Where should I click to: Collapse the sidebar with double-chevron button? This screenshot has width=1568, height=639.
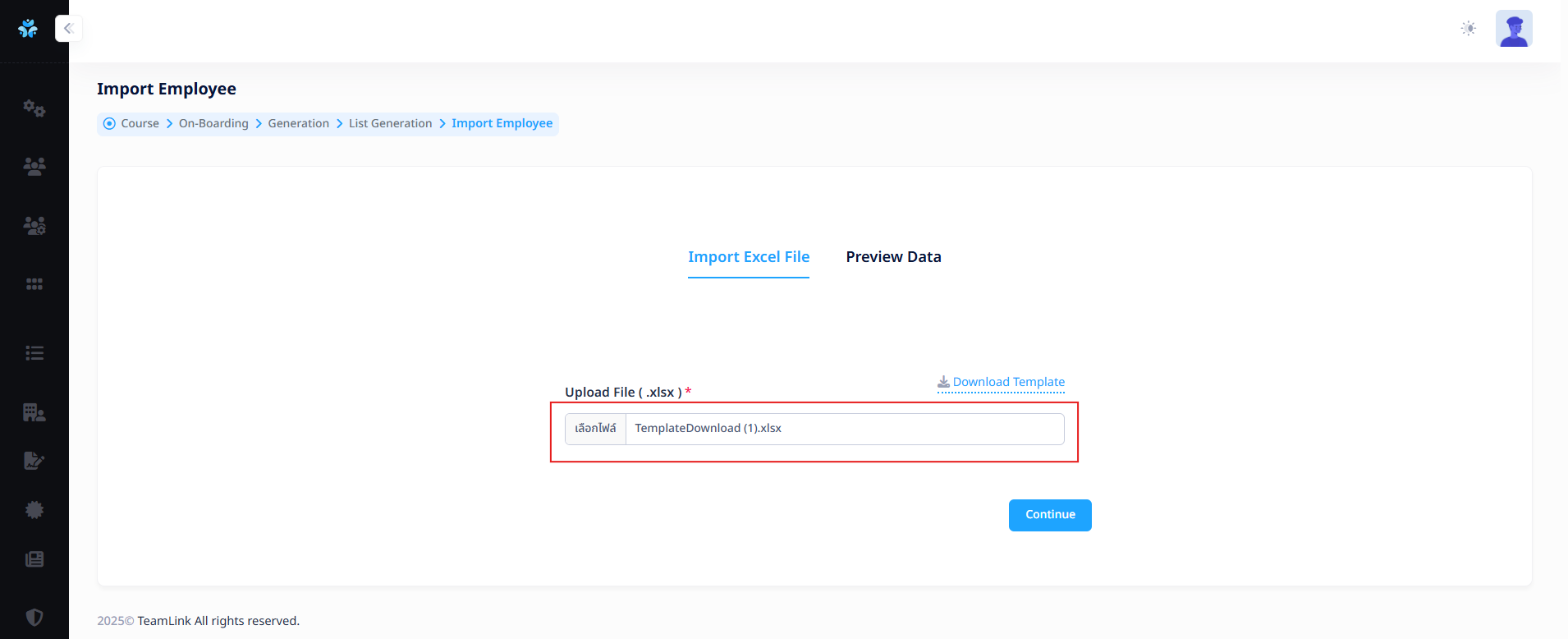tap(69, 29)
